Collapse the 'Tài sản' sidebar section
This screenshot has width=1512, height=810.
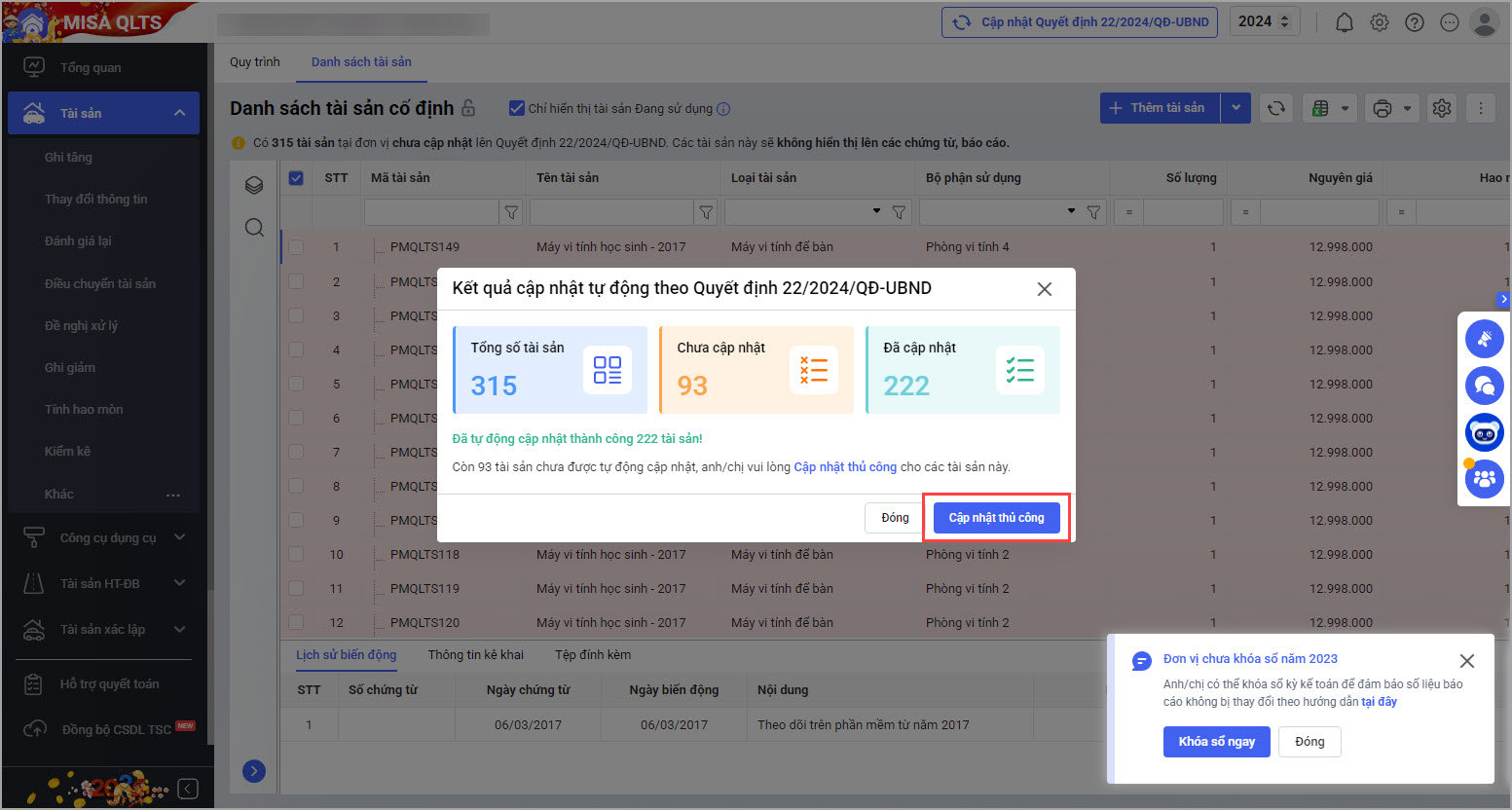click(179, 113)
